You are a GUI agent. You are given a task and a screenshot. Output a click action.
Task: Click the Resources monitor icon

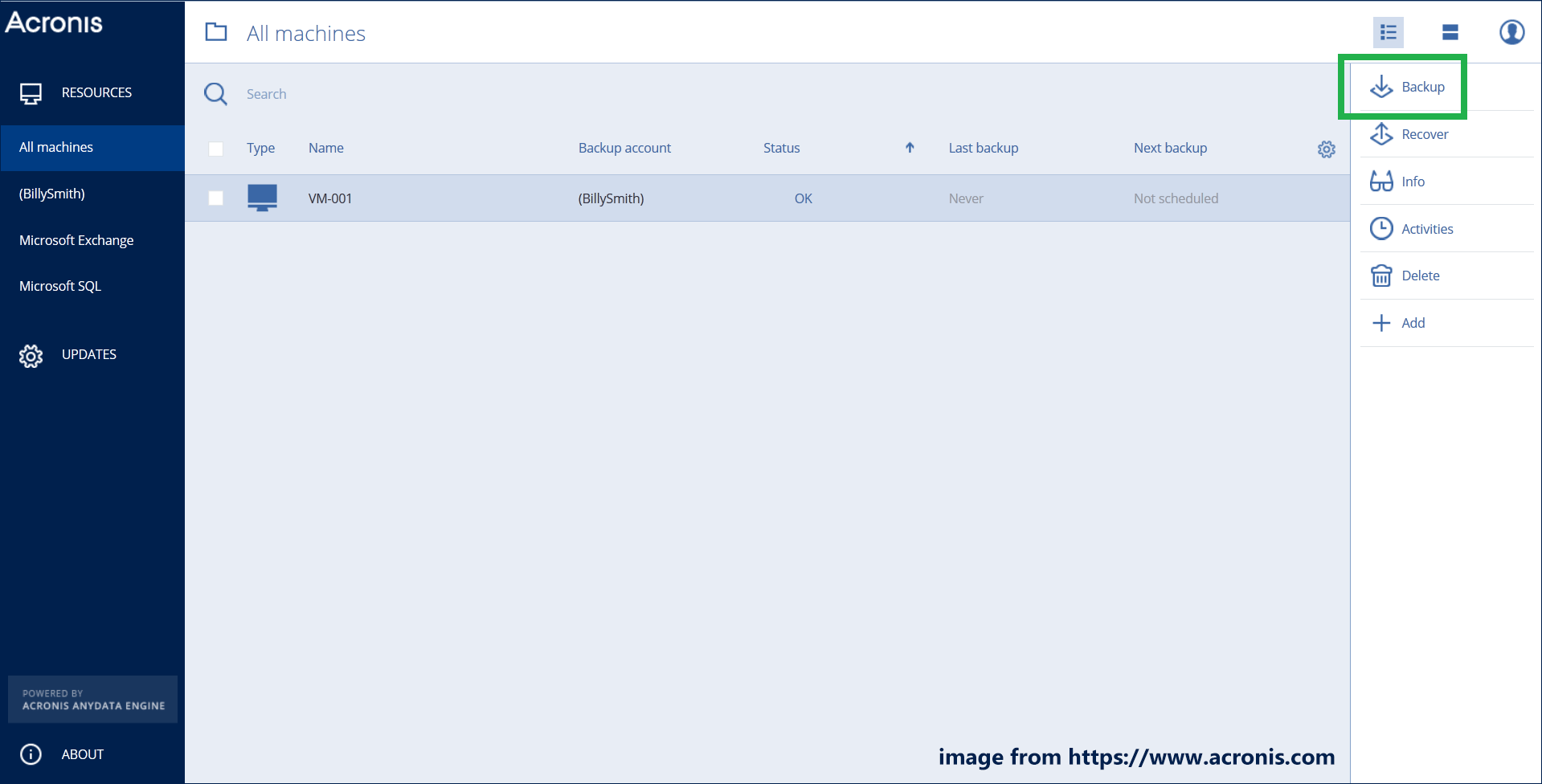(x=31, y=93)
